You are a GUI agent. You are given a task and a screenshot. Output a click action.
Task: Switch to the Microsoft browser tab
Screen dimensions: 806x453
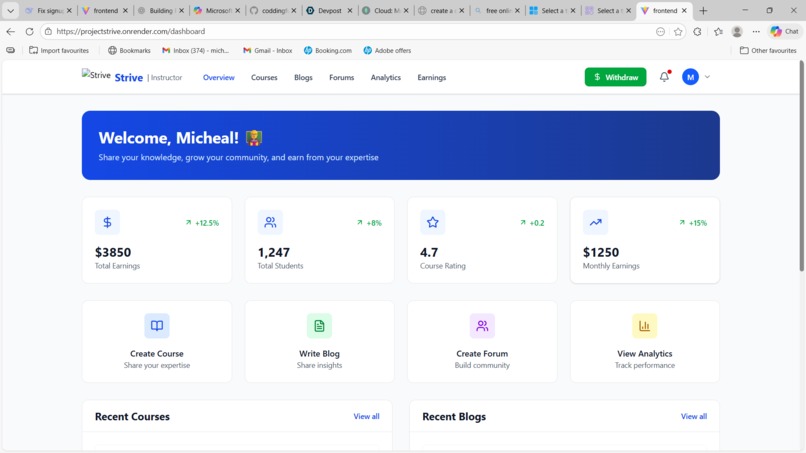[x=217, y=10]
